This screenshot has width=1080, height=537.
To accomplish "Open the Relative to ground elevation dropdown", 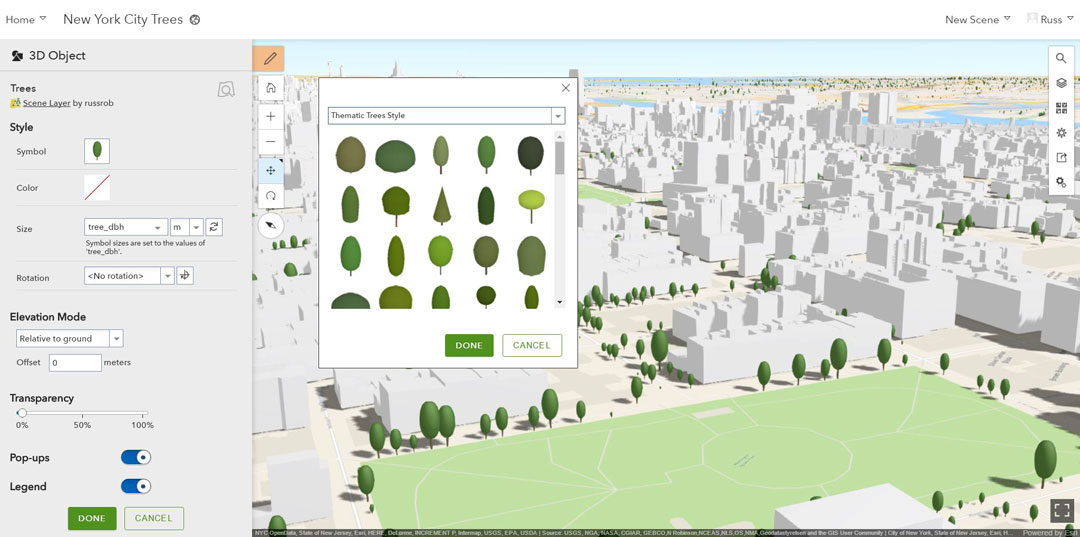I will (70, 338).
